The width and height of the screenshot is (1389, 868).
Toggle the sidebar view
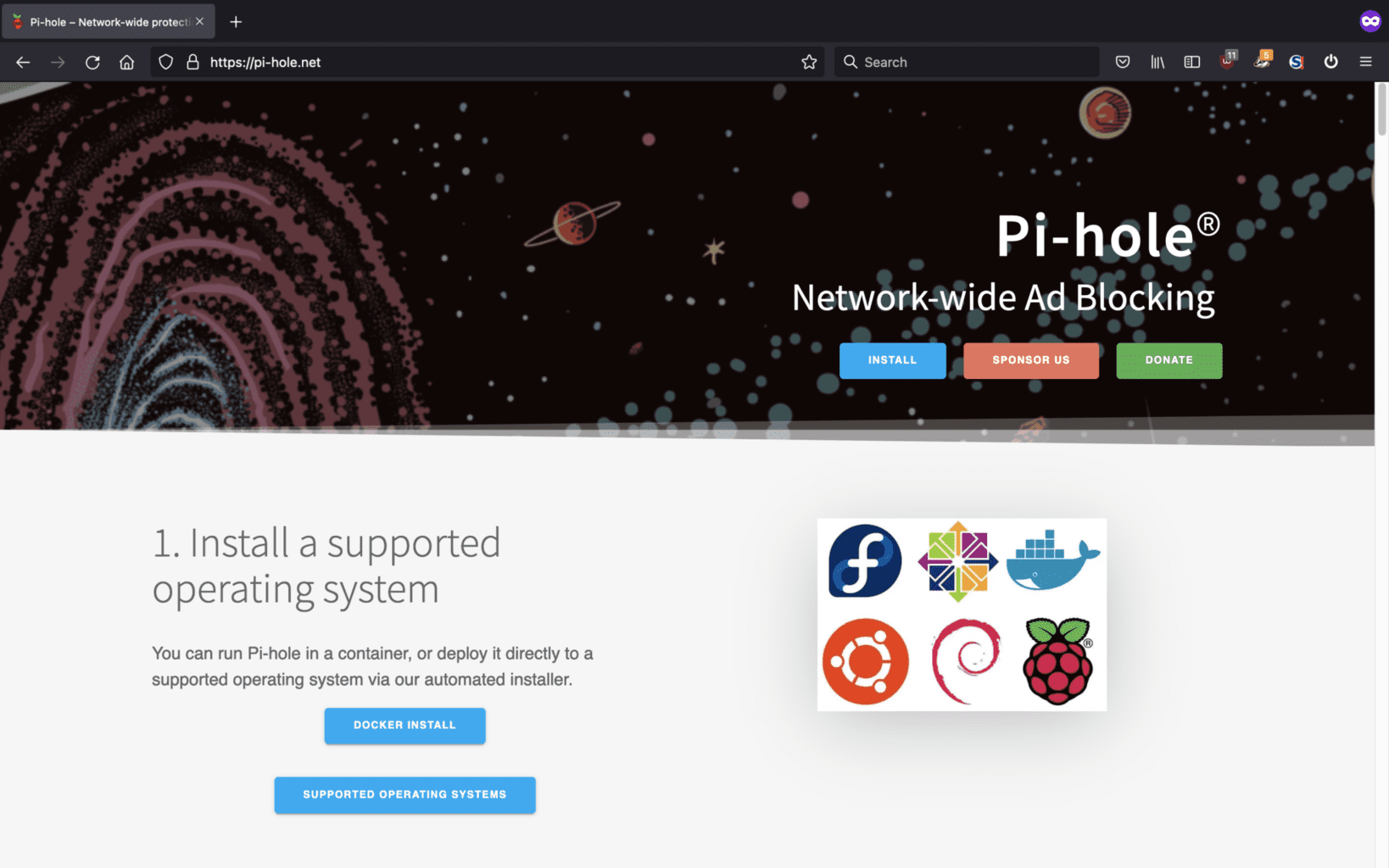(1192, 62)
